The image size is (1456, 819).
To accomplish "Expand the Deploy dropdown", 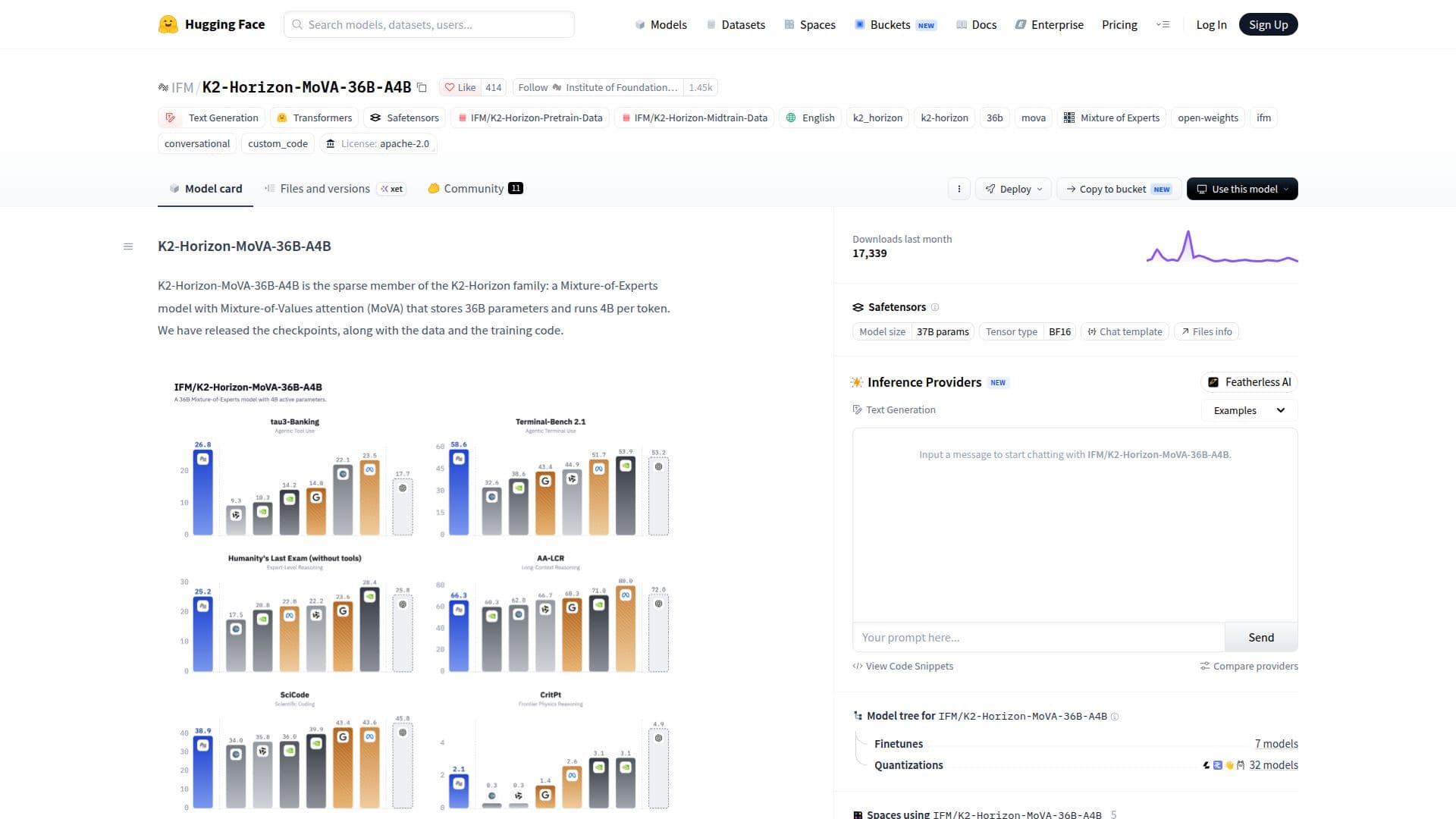I will click(x=1013, y=189).
